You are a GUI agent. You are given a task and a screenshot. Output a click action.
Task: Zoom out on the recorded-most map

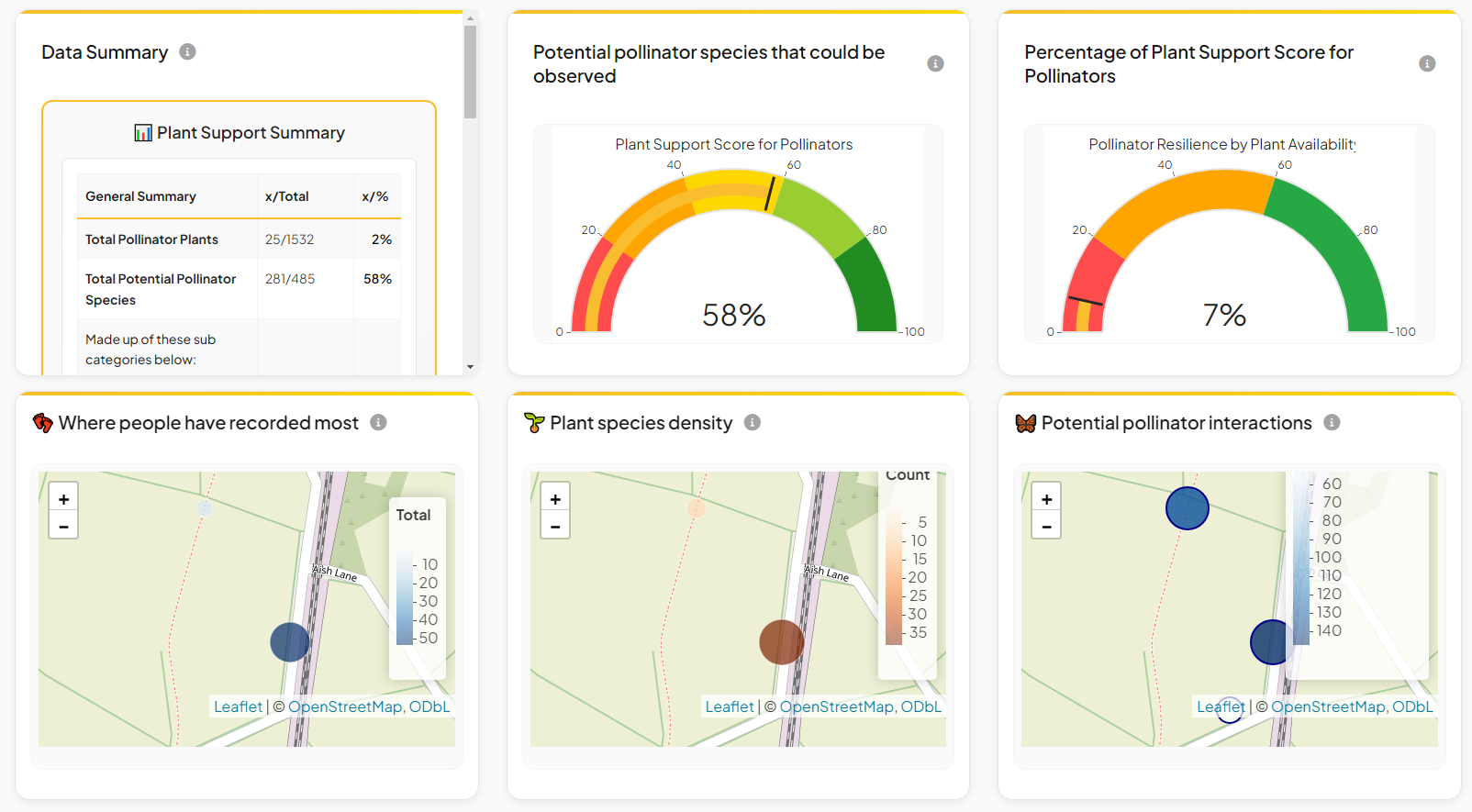point(63,526)
